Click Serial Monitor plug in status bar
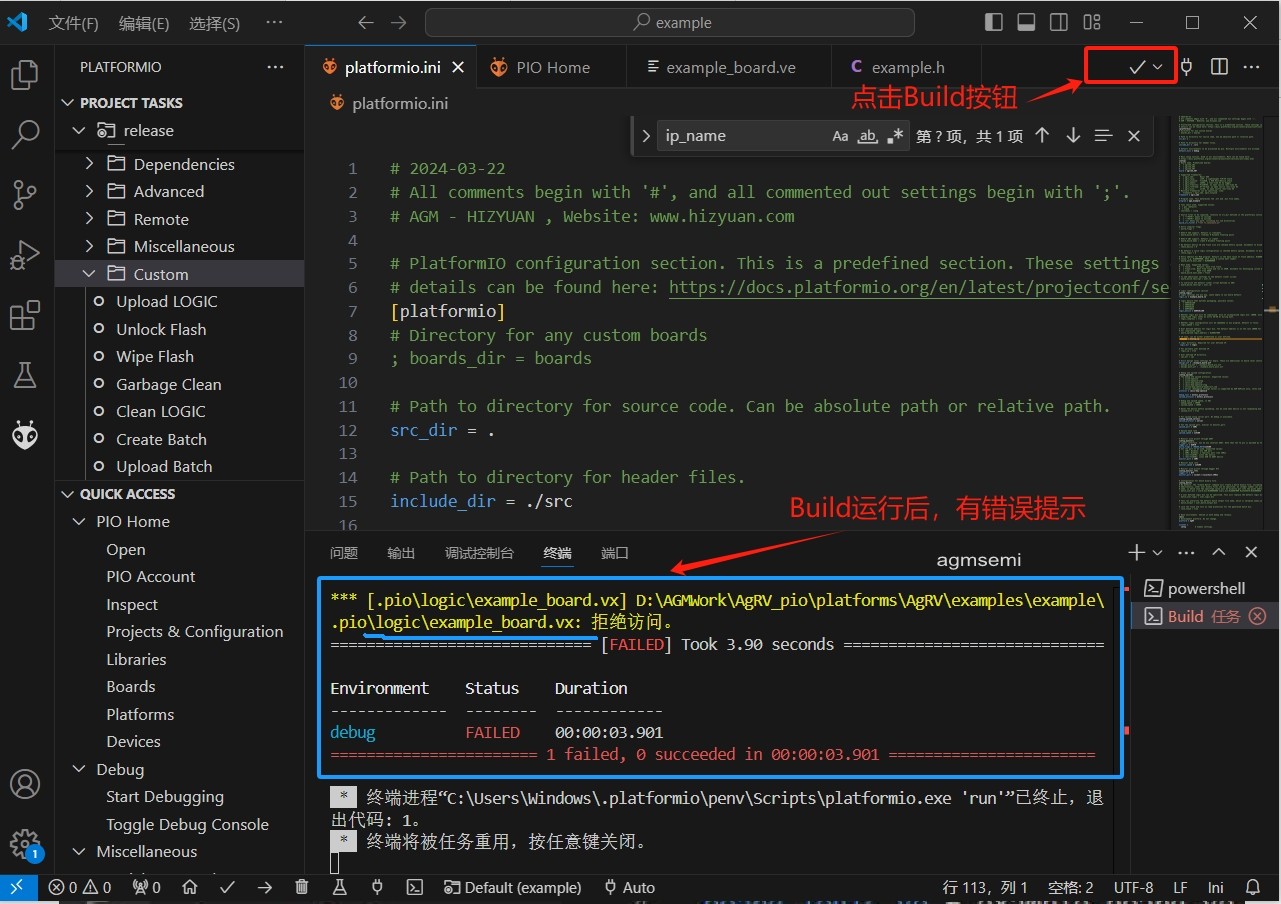The height and width of the screenshot is (904, 1281). [377, 887]
